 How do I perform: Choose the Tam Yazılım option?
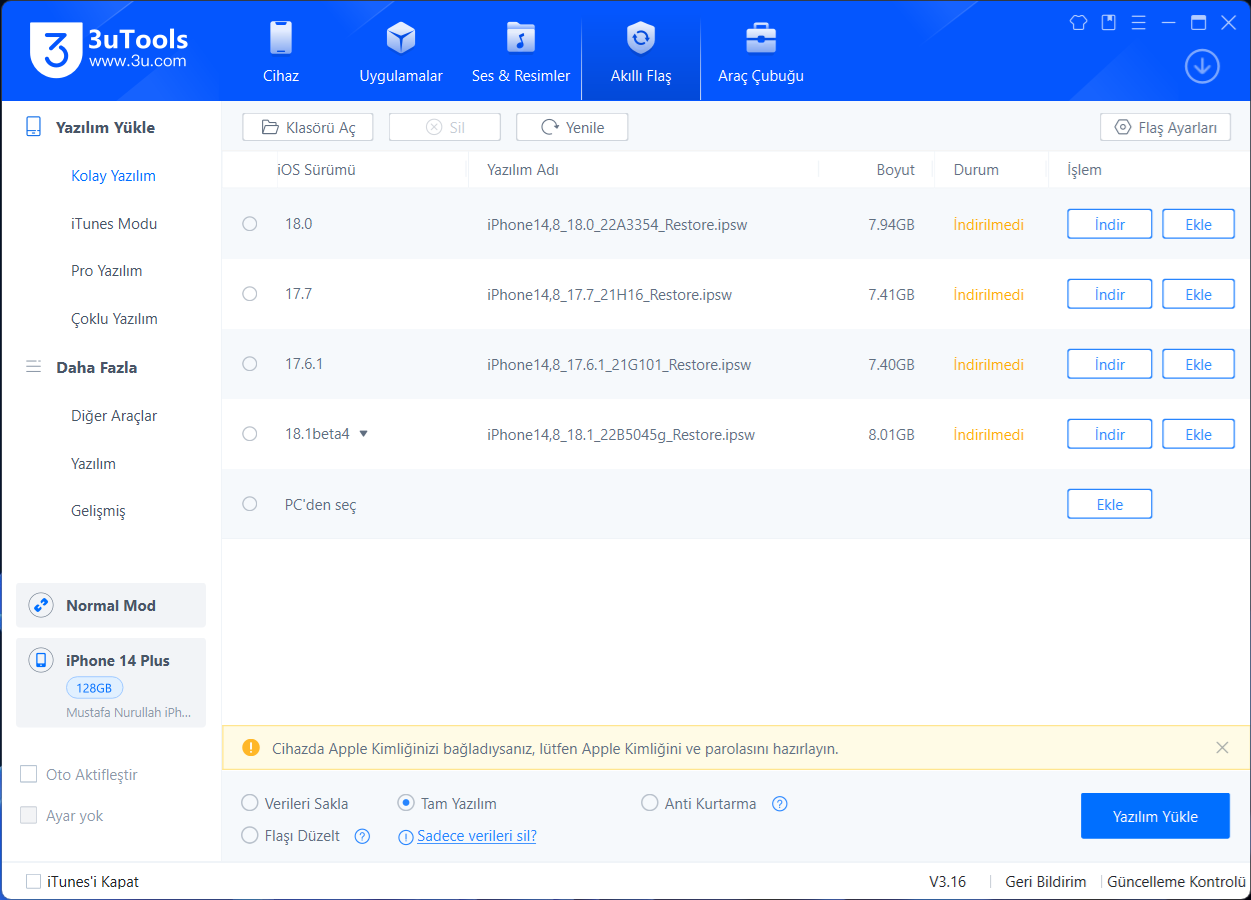point(406,803)
